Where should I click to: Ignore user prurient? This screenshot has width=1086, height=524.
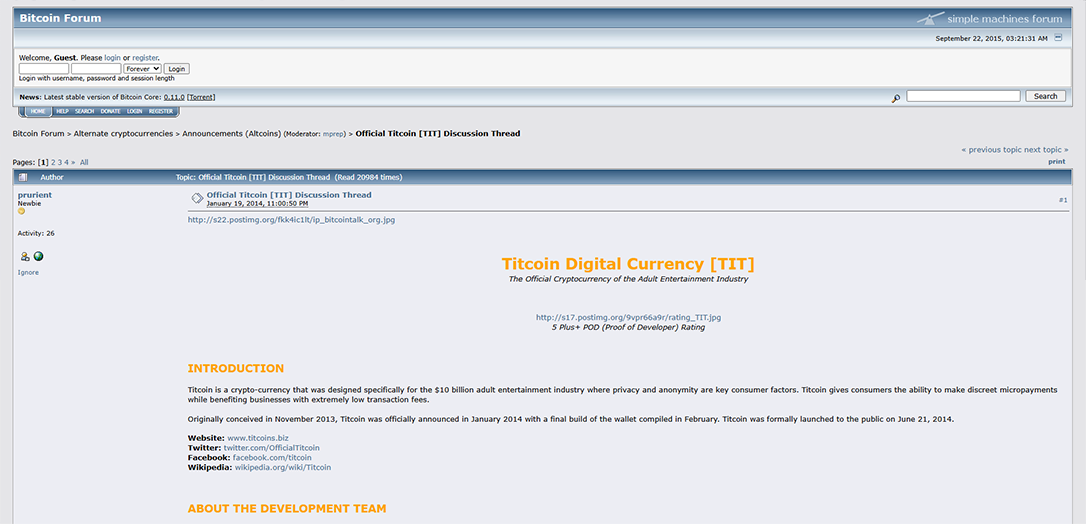(28, 273)
